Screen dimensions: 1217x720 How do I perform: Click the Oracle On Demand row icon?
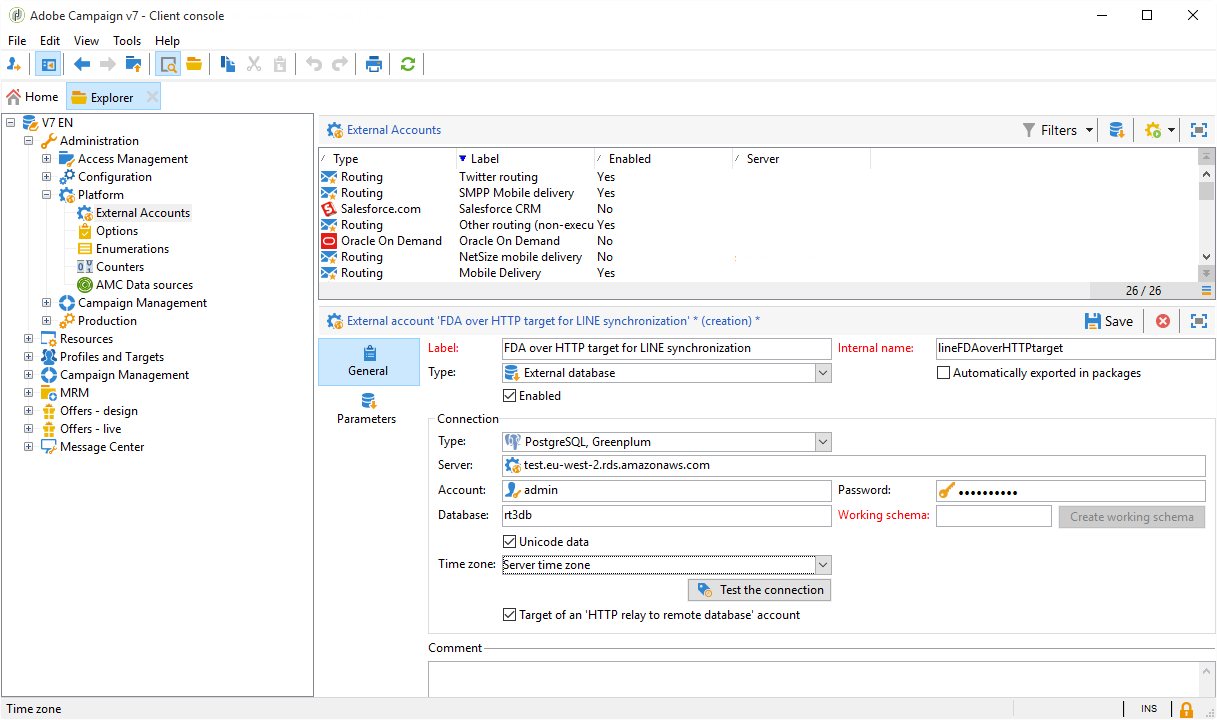coord(329,241)
